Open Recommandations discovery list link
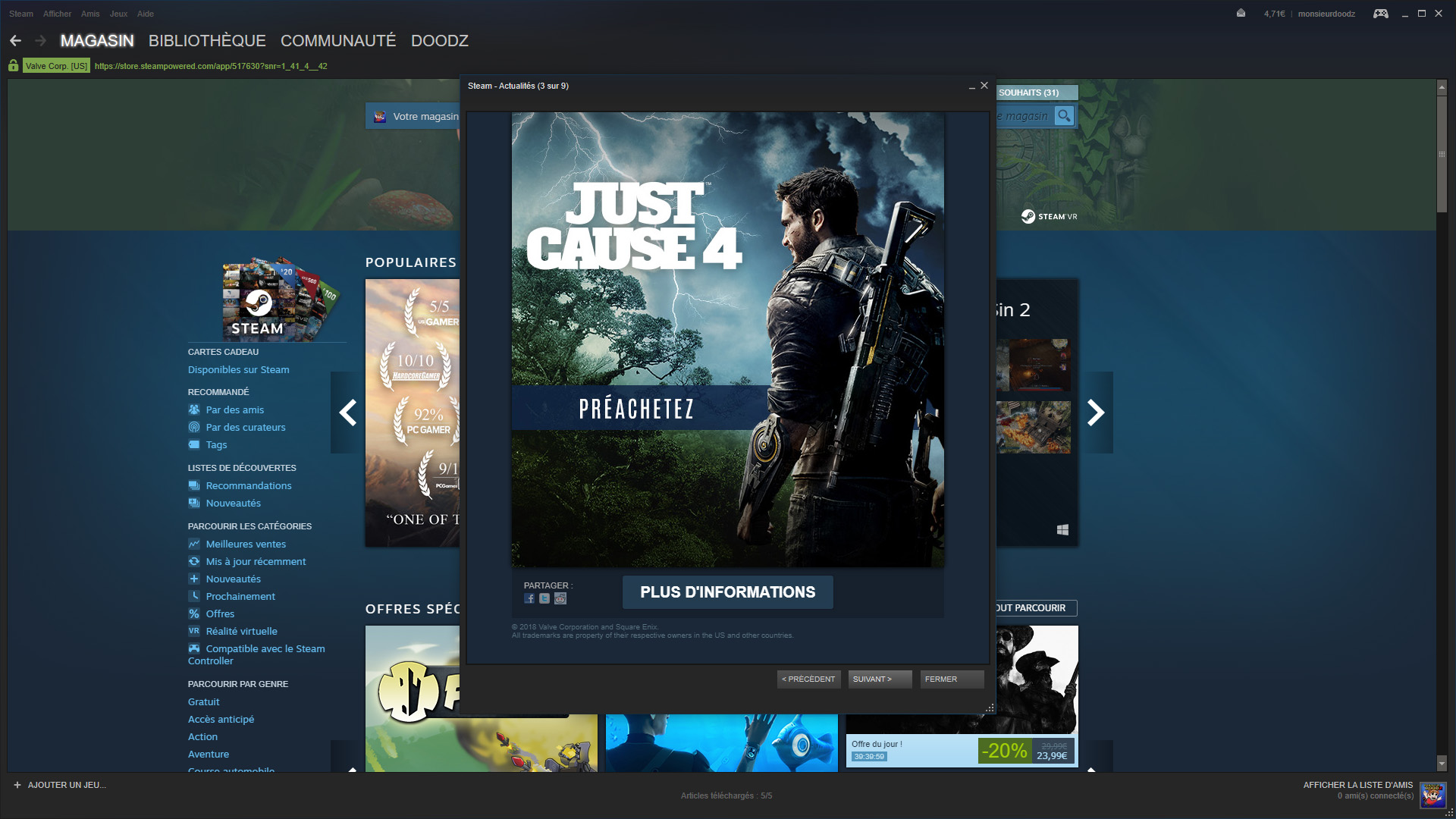Screen dimensions: 1456x819 pyautogui.click(x=249, y=485)
